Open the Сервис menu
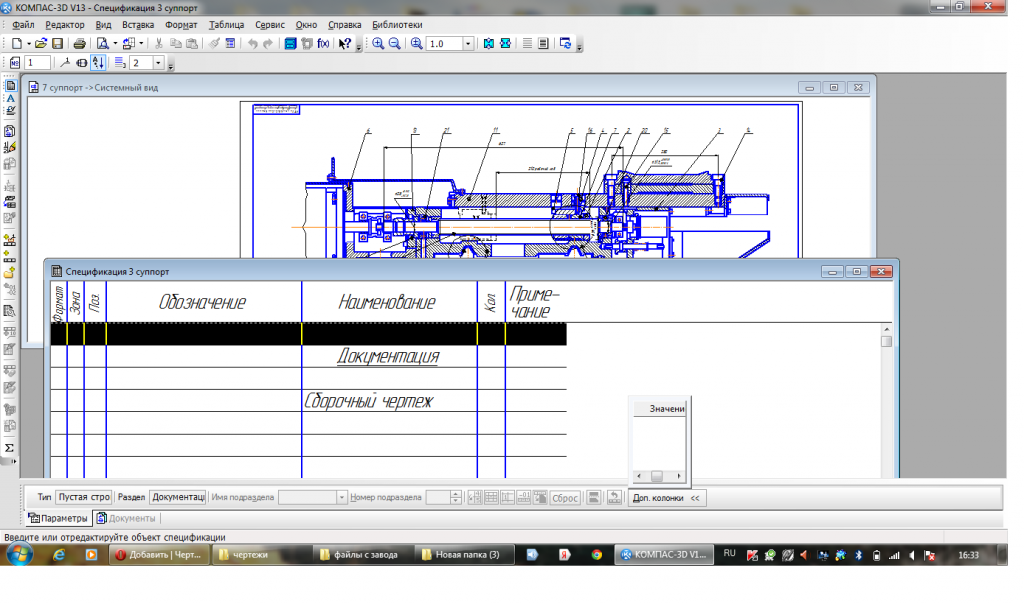Screen dimensions: 1024x604 tap(270, 25)
